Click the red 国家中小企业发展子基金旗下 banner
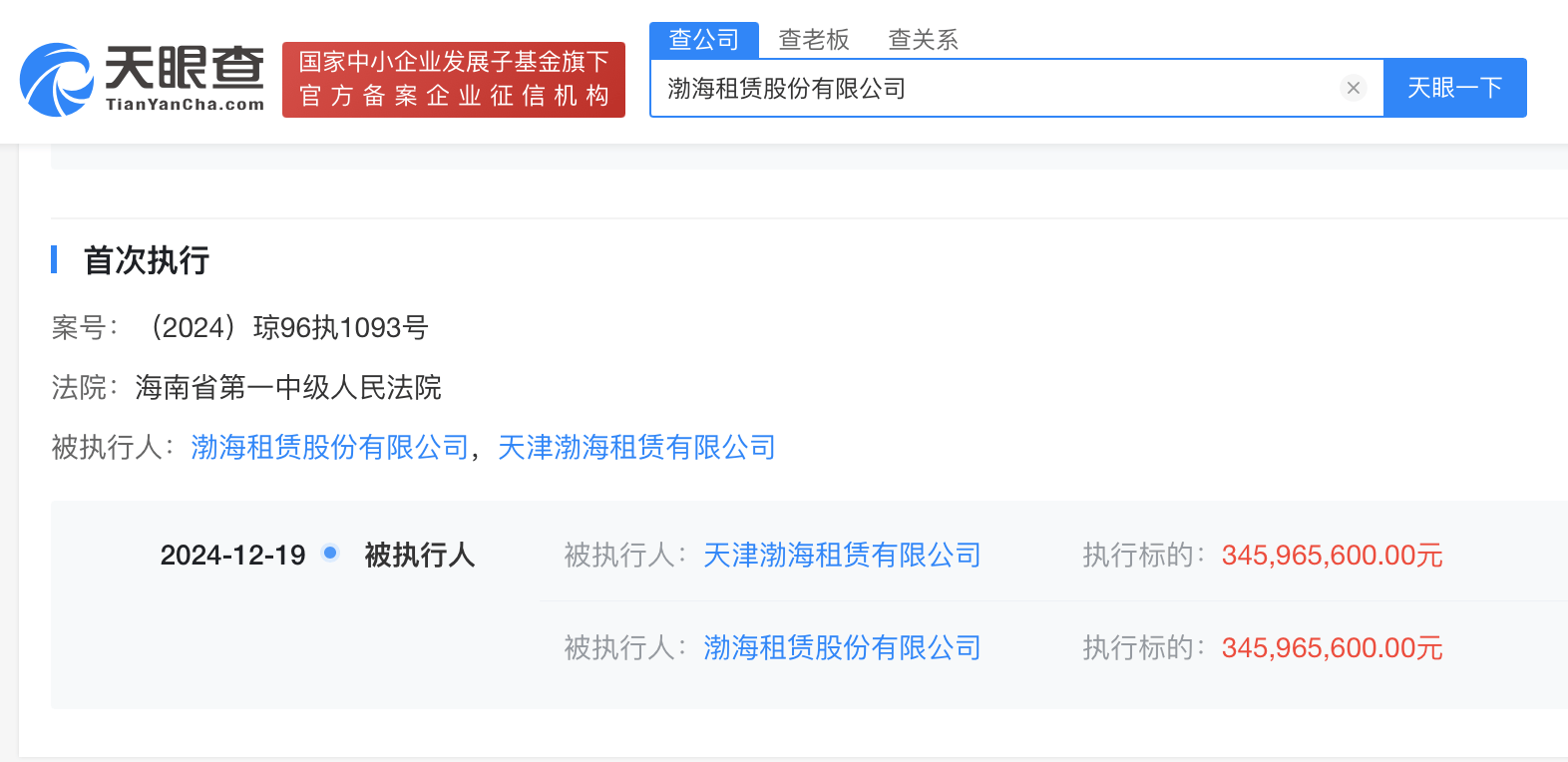The image size is (1568, 762). [454, 80]
